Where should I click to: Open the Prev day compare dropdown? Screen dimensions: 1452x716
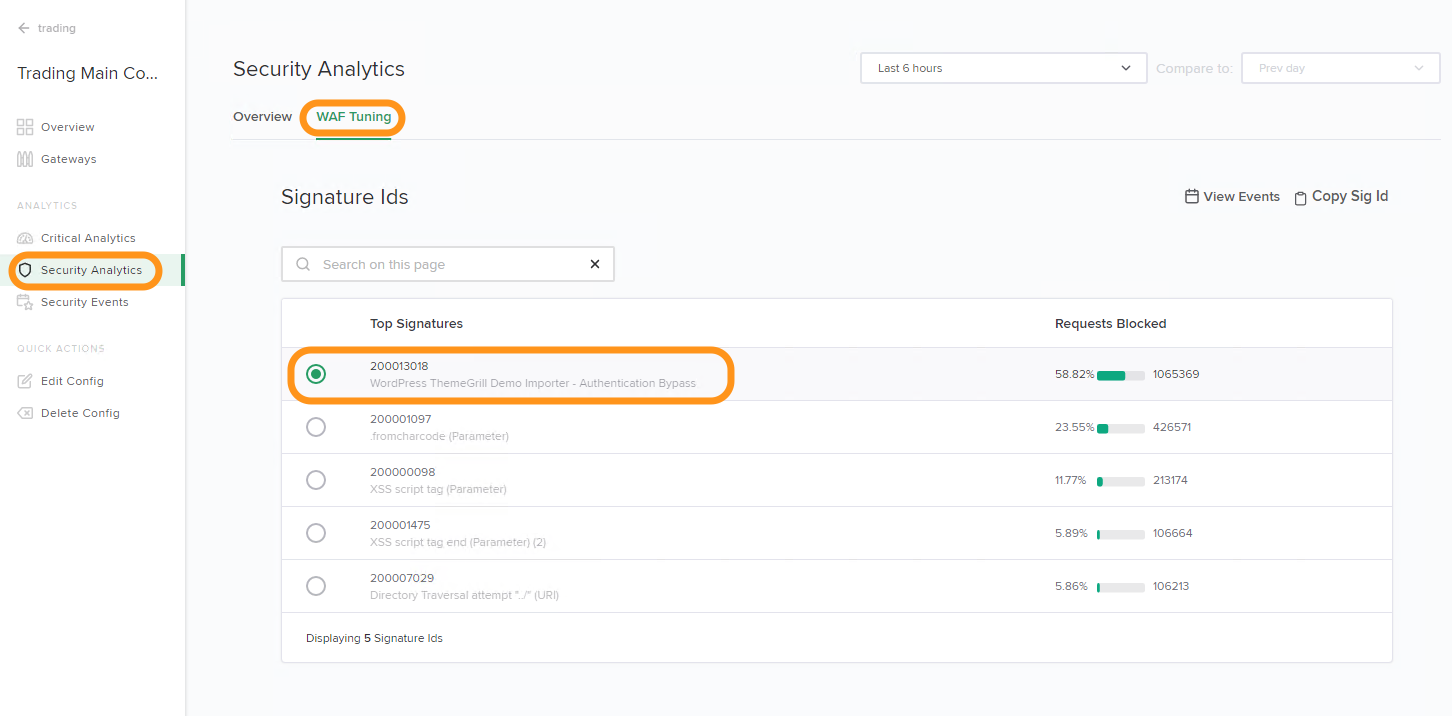click(1340, 68)
